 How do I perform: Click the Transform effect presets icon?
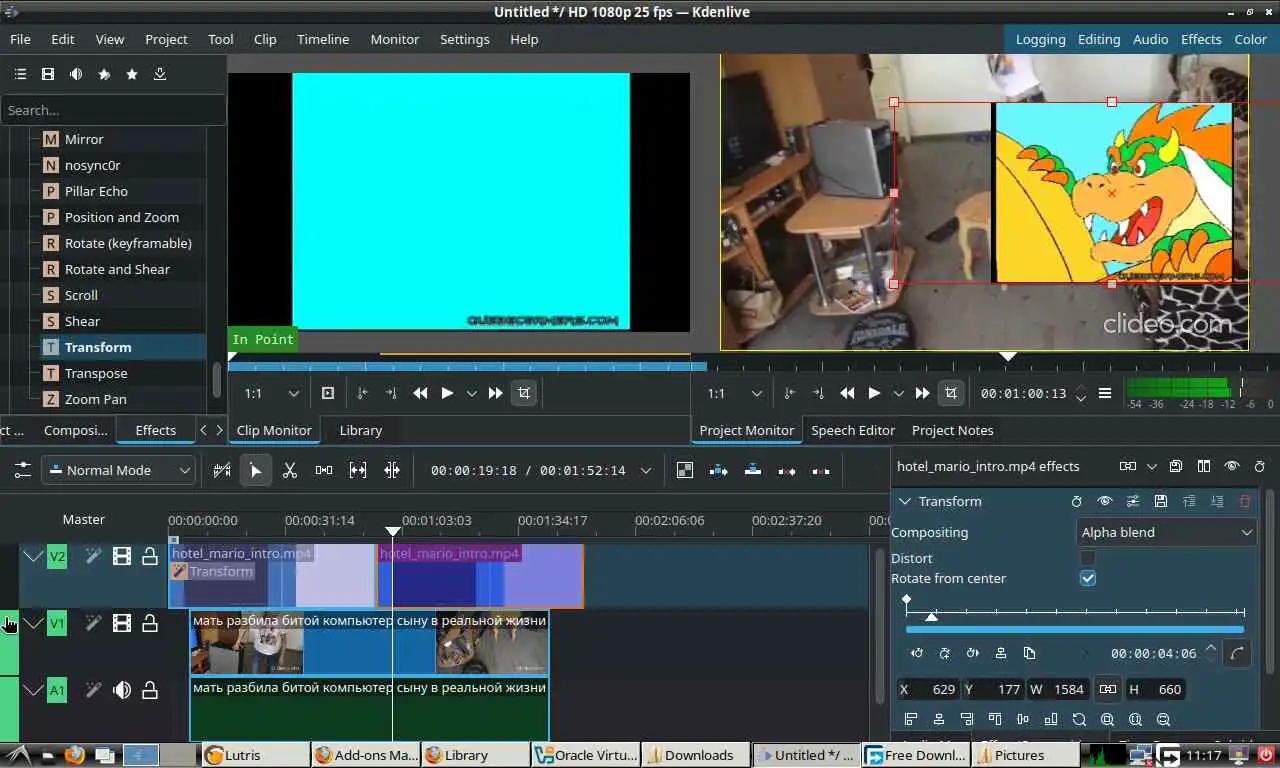[x=1132, y=501]
